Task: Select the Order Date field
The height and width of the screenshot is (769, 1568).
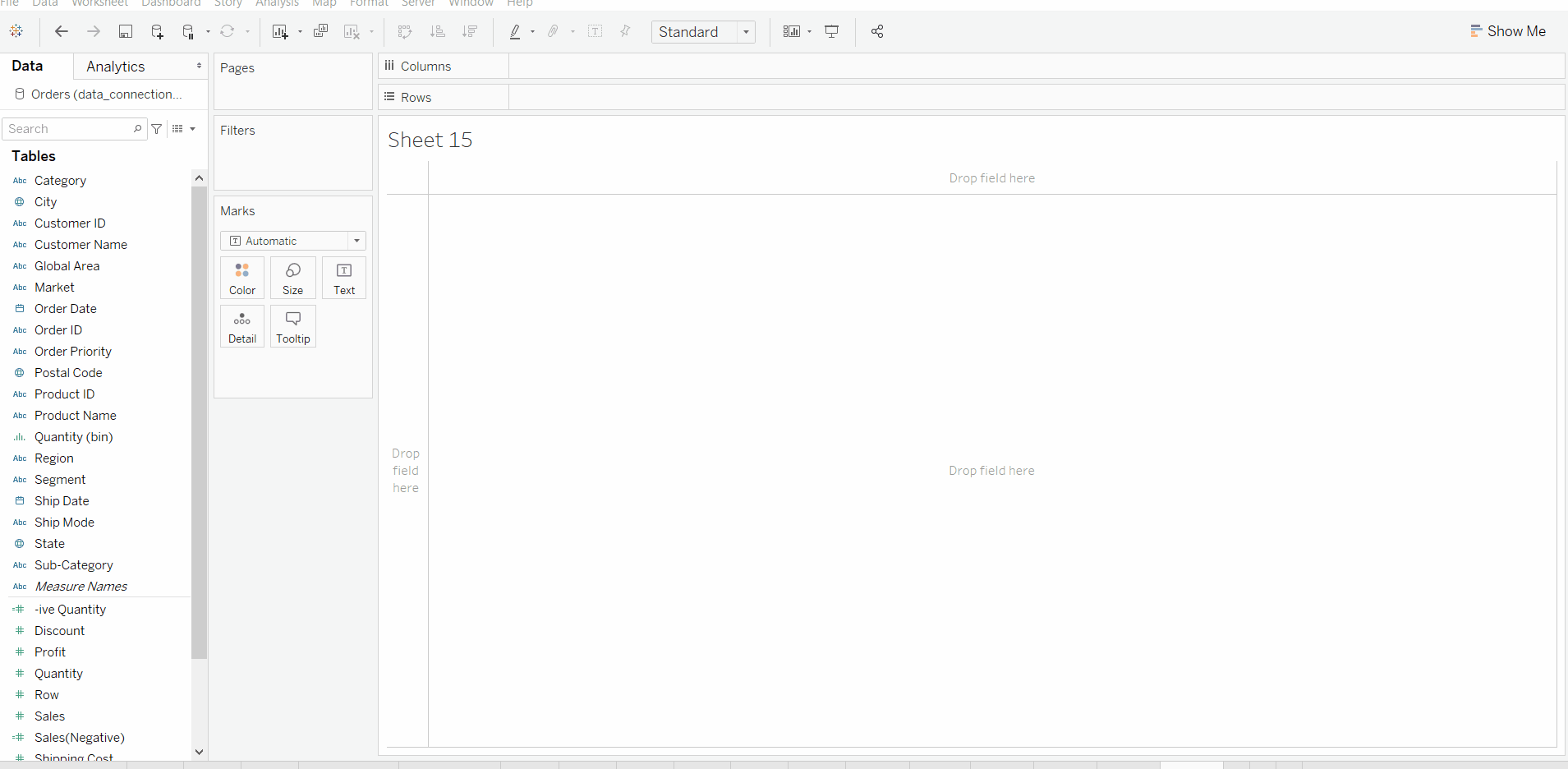Action: [66, 309]
